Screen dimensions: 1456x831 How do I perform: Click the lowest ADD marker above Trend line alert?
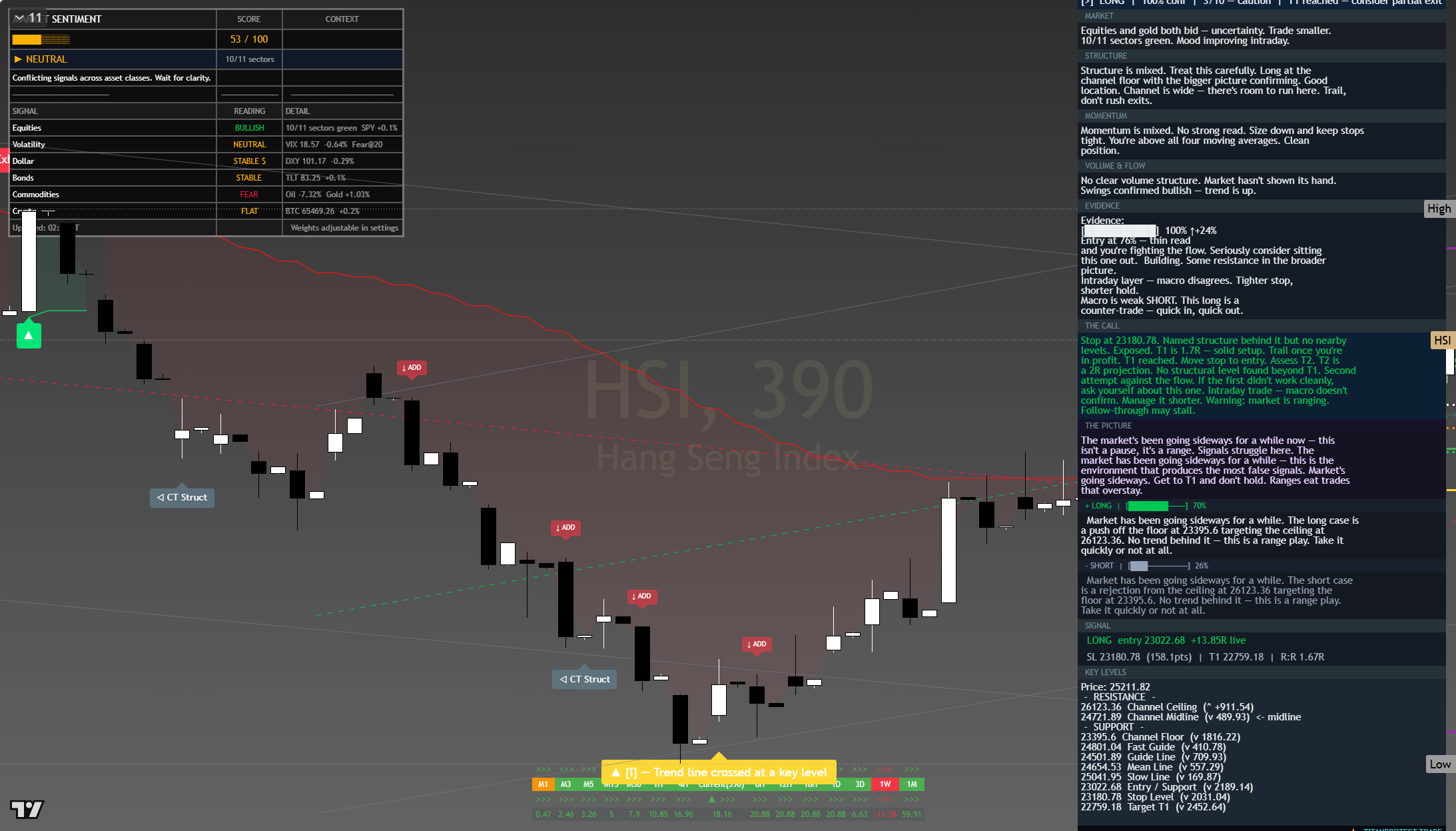pyautogui.click(x=757, y=644)
